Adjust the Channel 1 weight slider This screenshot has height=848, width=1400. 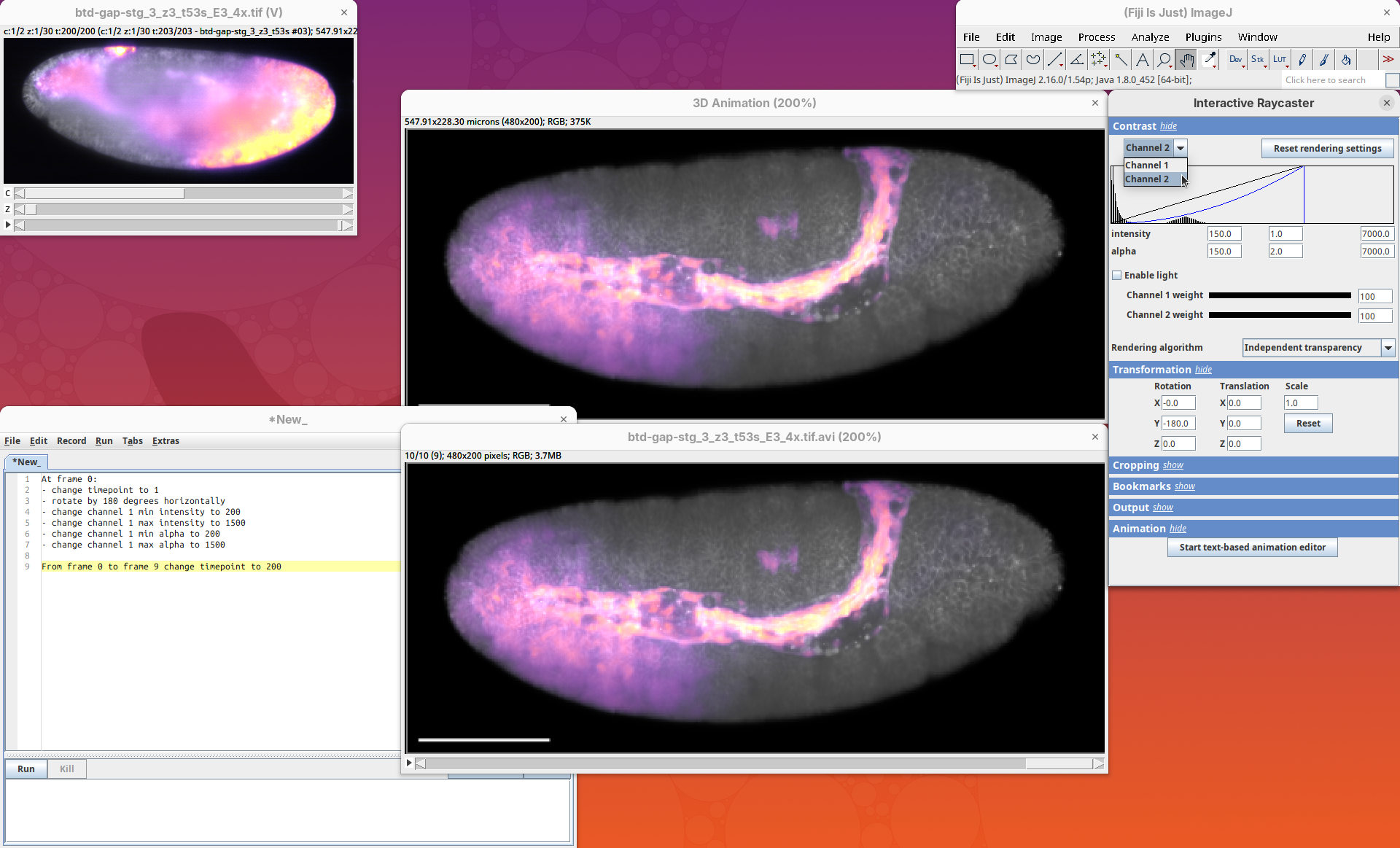[1280, 295]
